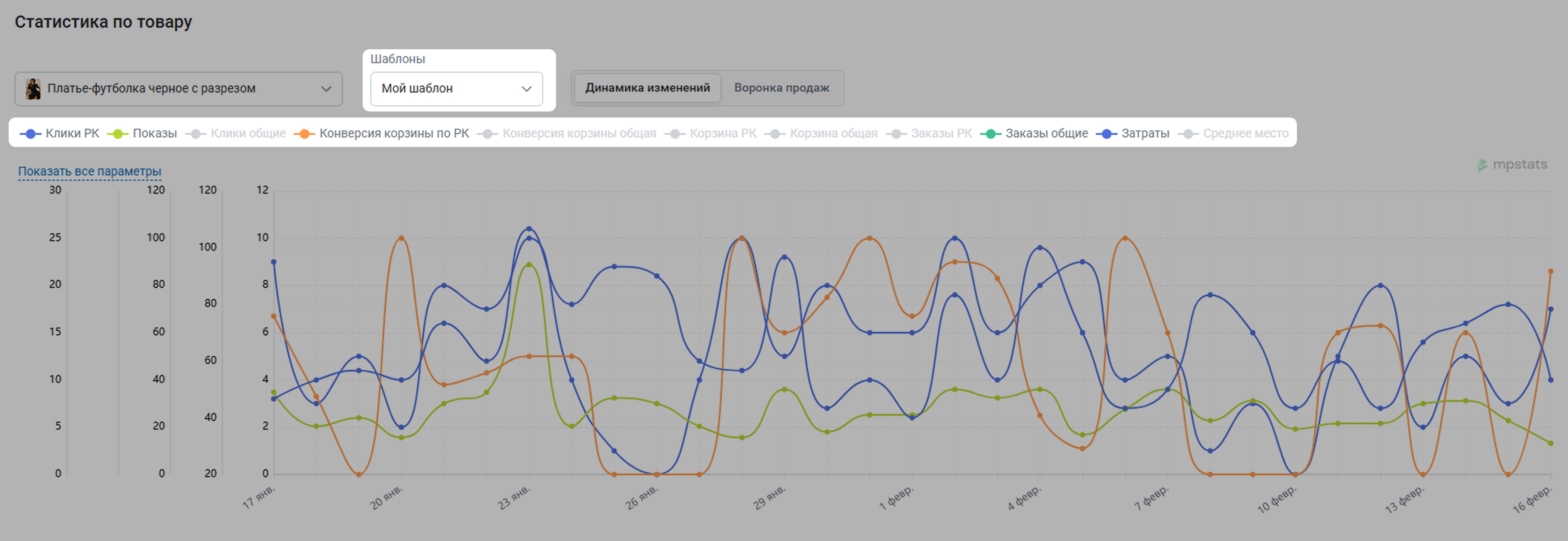
Task: Click the mpstats logo watermark
Action: (x=1512, y=165)
